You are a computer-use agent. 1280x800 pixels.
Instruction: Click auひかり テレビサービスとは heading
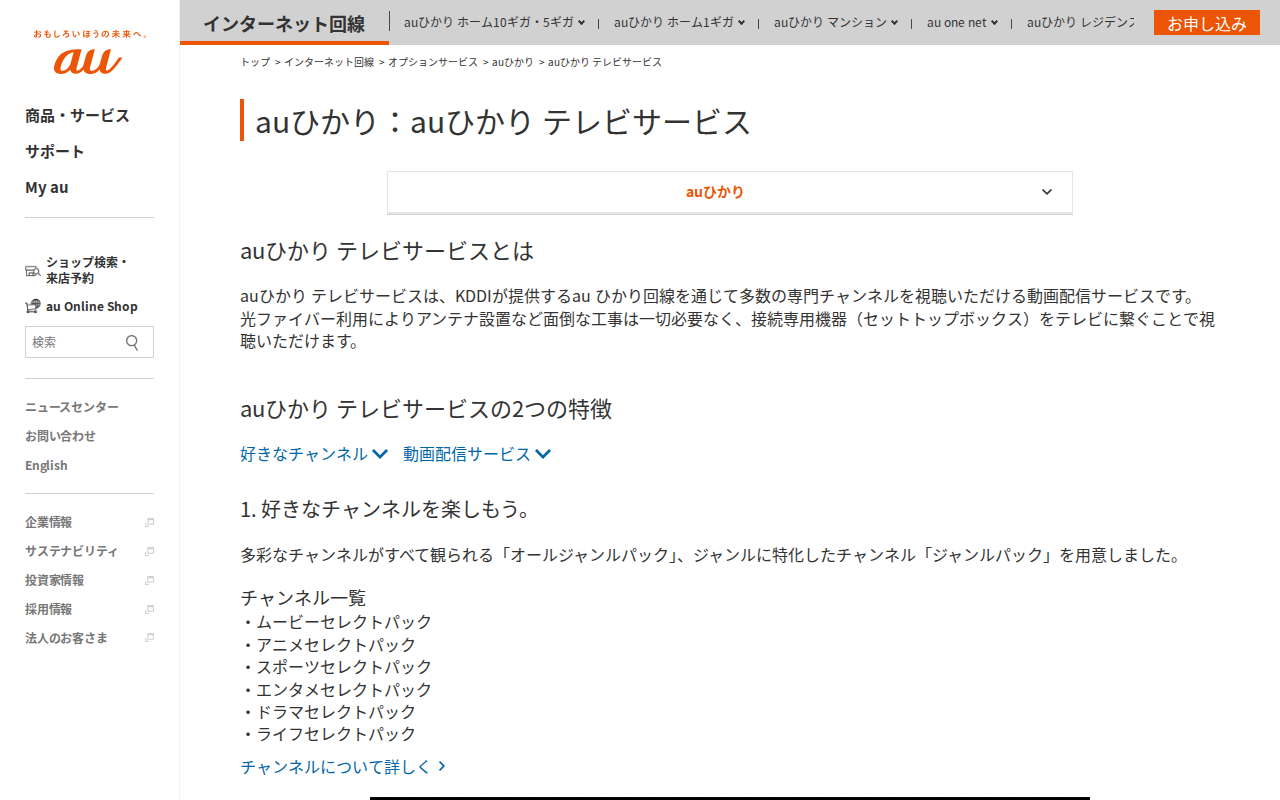(x=387, y=251)
